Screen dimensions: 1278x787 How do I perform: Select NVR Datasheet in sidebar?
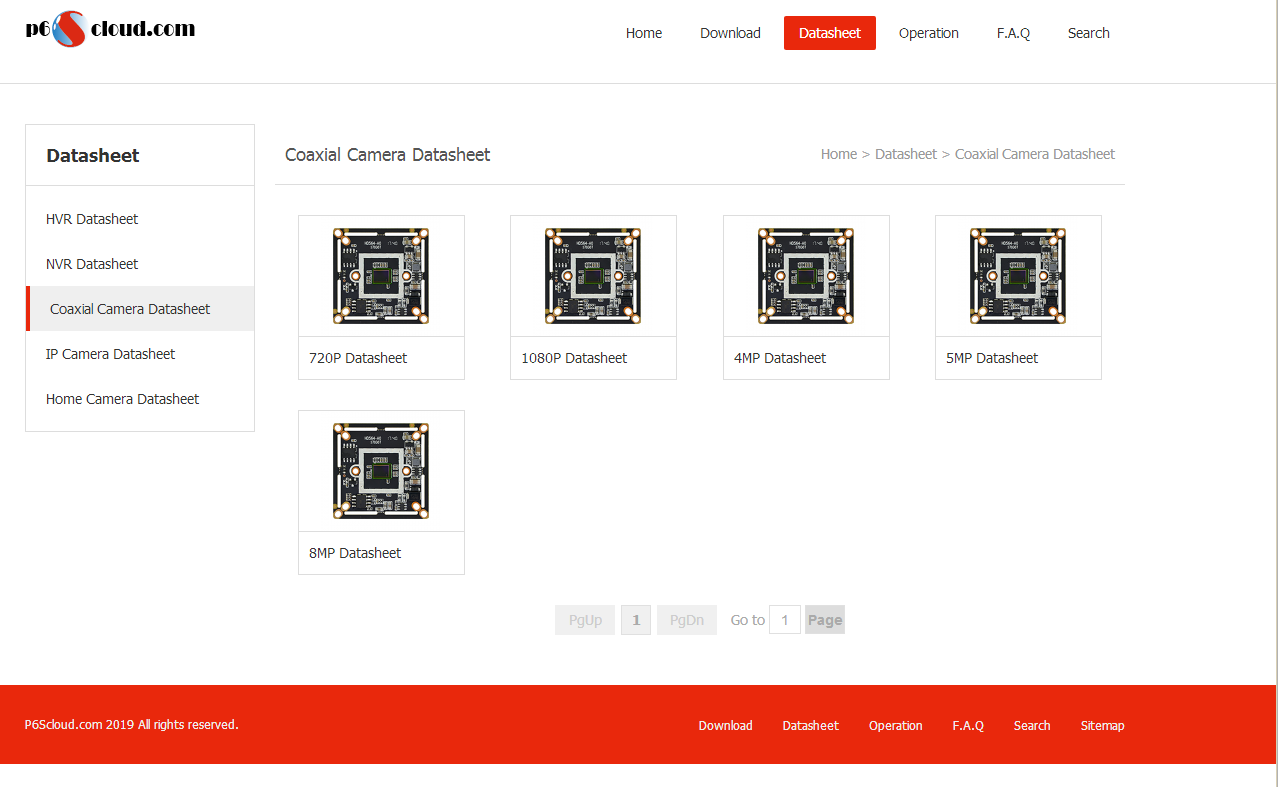click(92, 264)
